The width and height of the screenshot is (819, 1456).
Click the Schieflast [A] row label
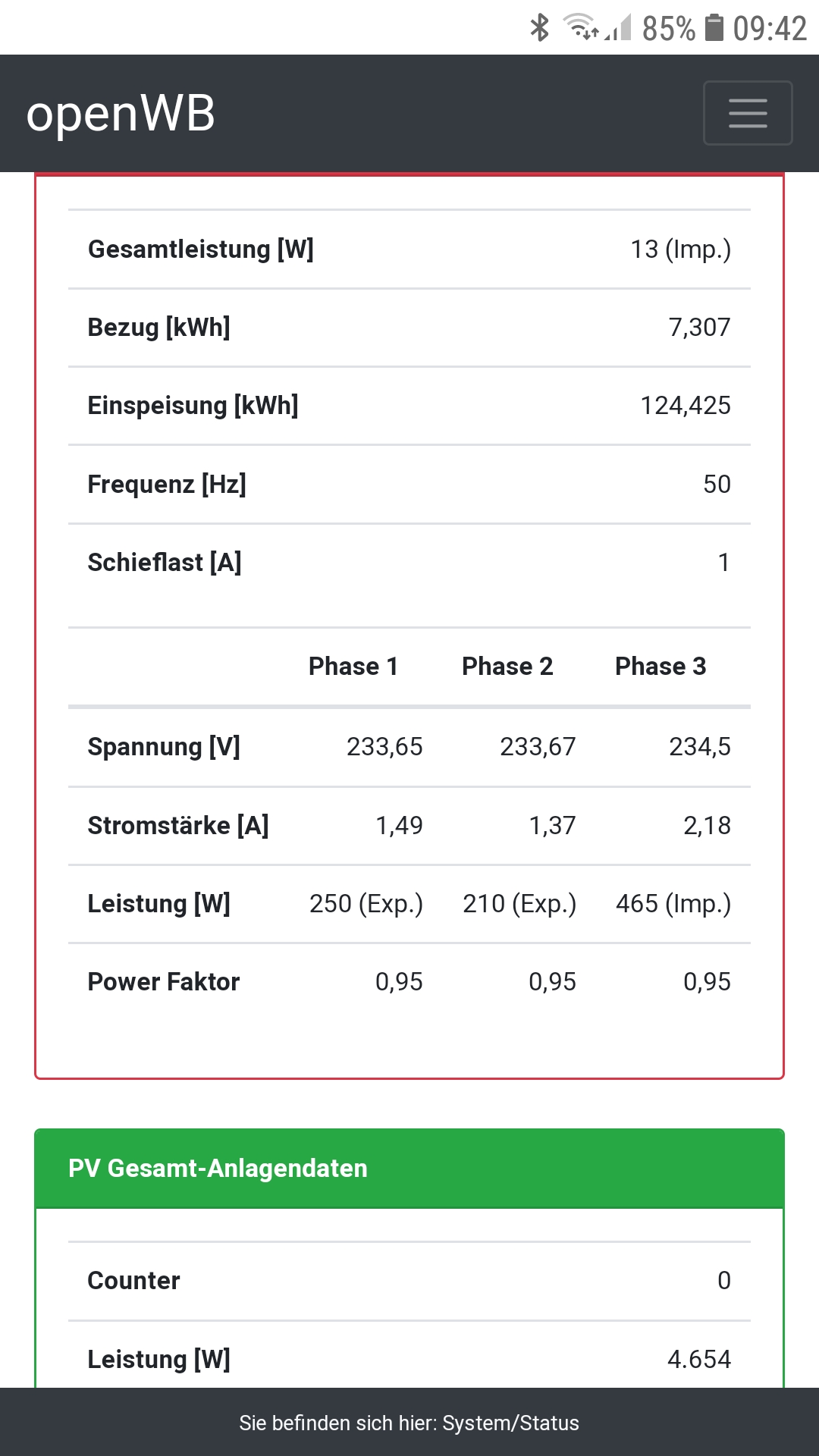click(165, 563)
